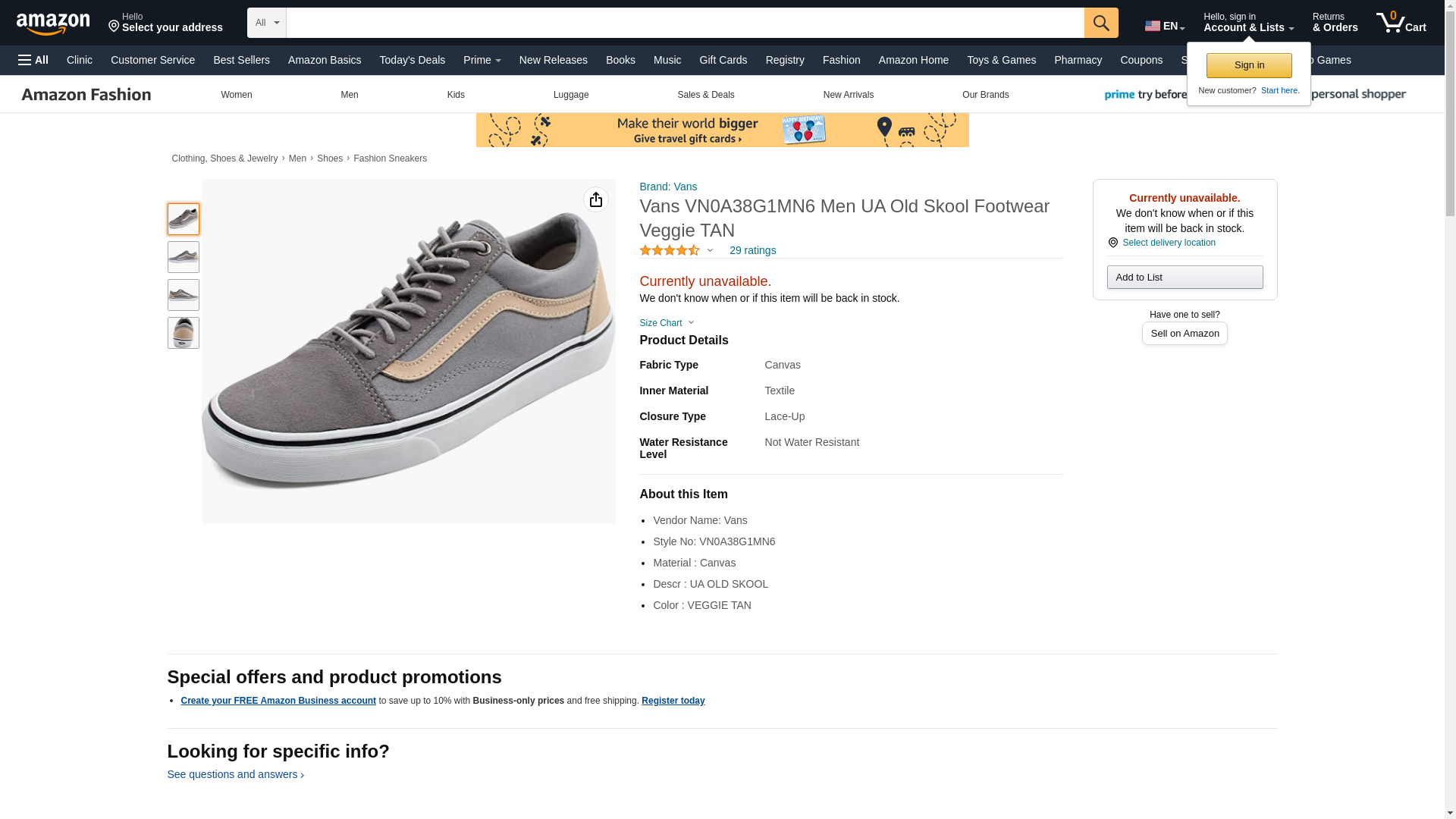Select the top-view shoe thumbnail

coord(184,333)
